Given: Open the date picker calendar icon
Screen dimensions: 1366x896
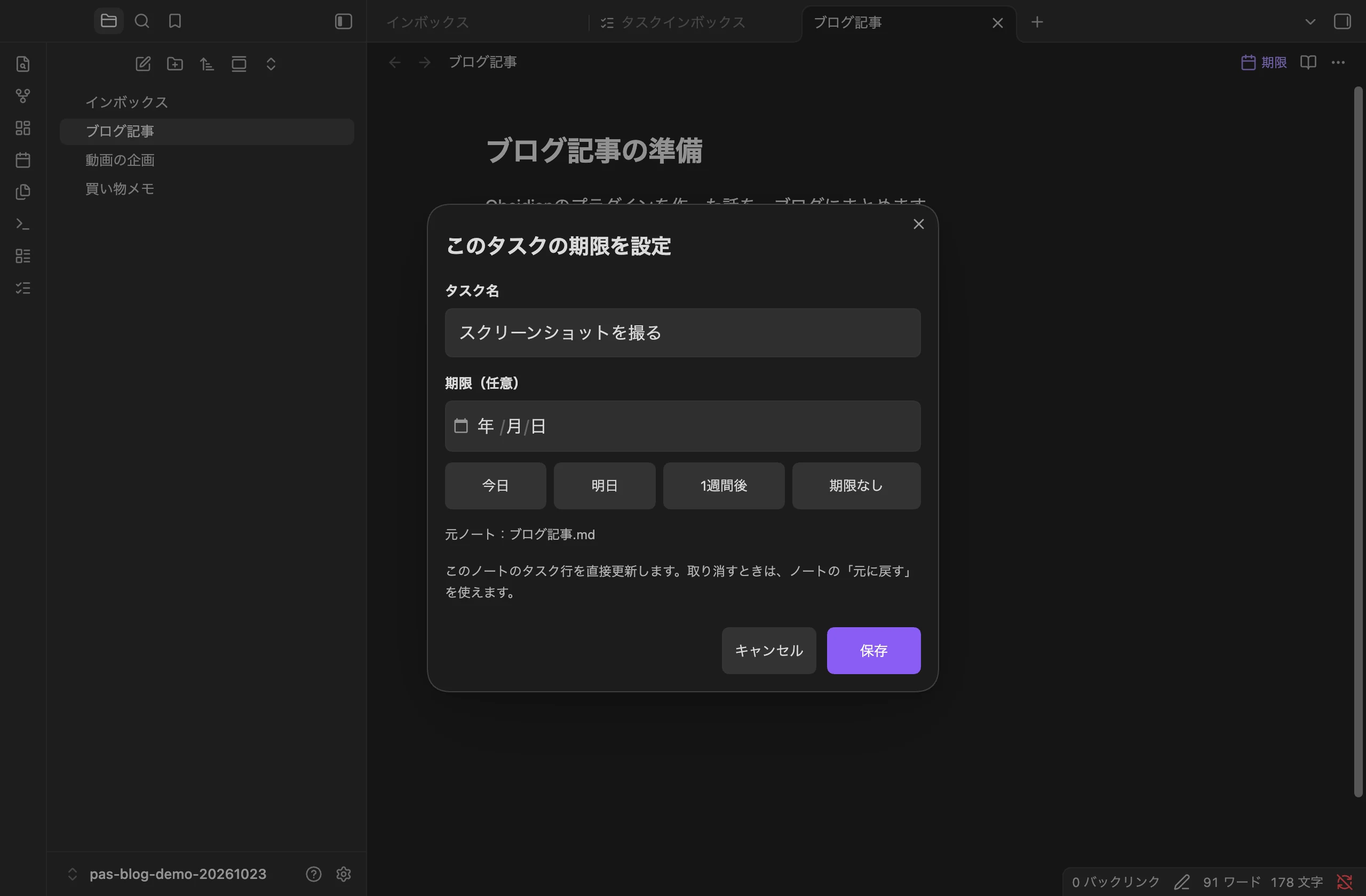Looking at the screenshot, I should [x=461, y=426].
